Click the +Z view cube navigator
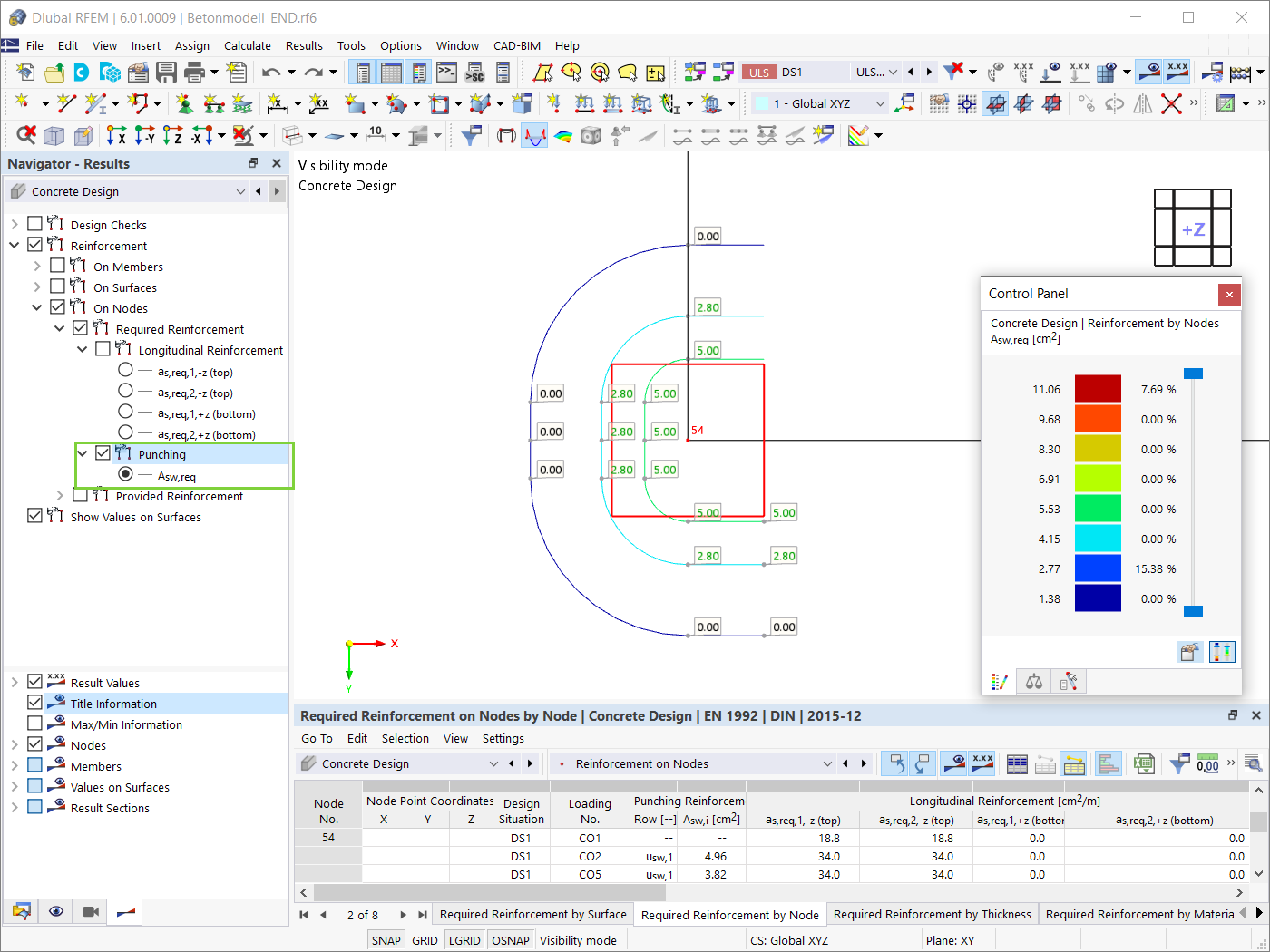 1193,228
